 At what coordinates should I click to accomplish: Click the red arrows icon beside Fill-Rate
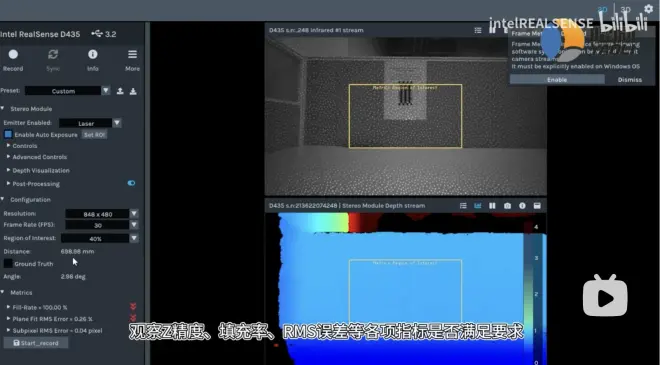pos(133,306)
